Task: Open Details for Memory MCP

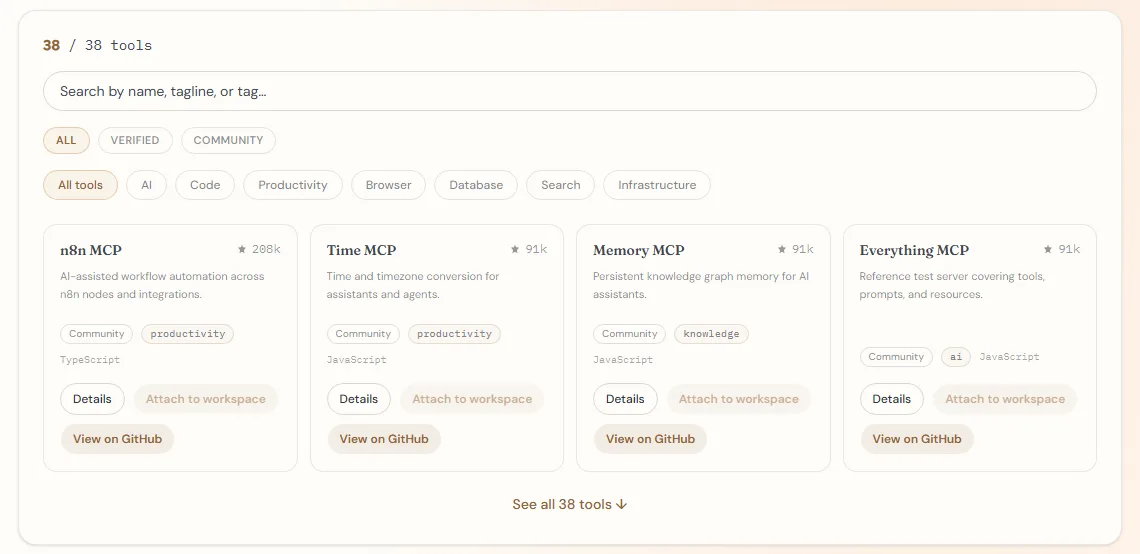Action: pyautogui.click(x=625, y=399)
